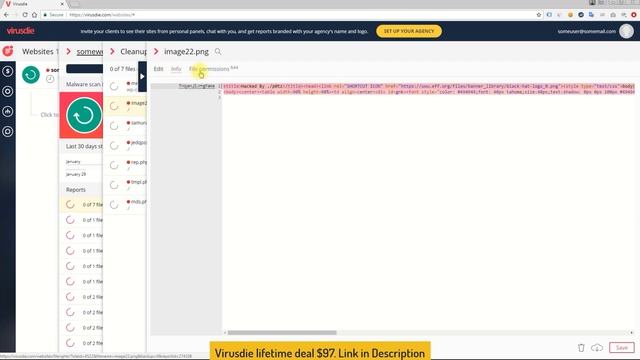Click the 0 of 7 files heading in Cleanup
The height and width of the screenshot is (360, 640).
[122, 69]
